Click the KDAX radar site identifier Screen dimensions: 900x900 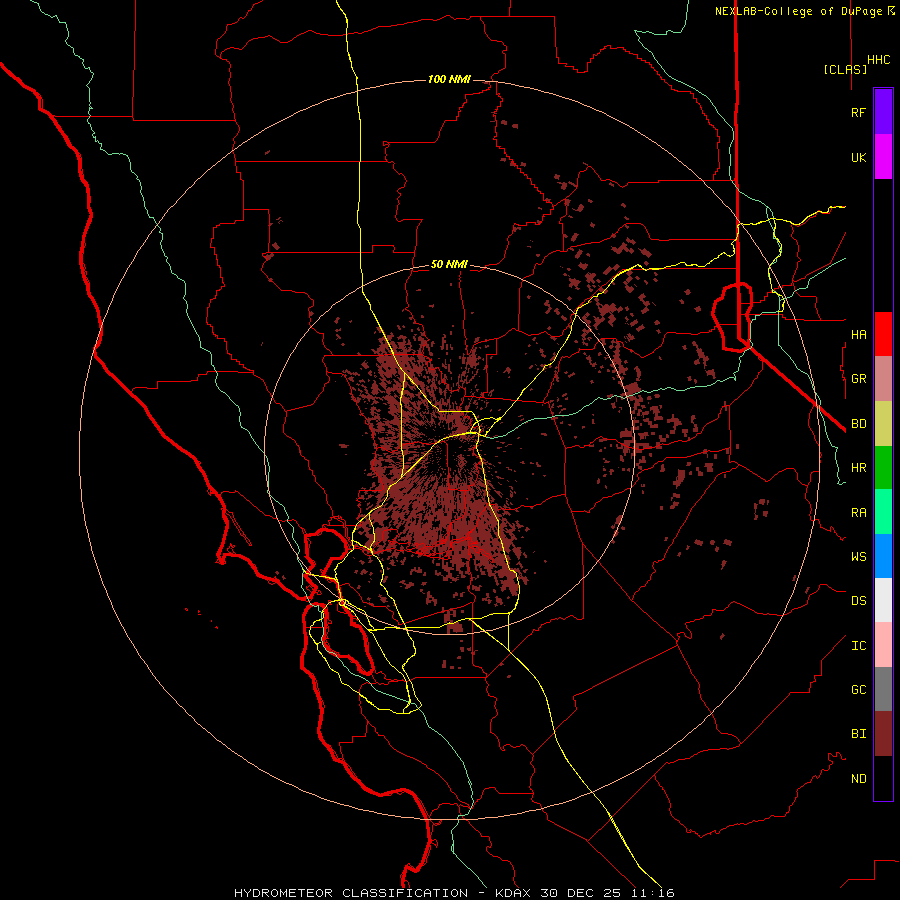tap(515, 893)
